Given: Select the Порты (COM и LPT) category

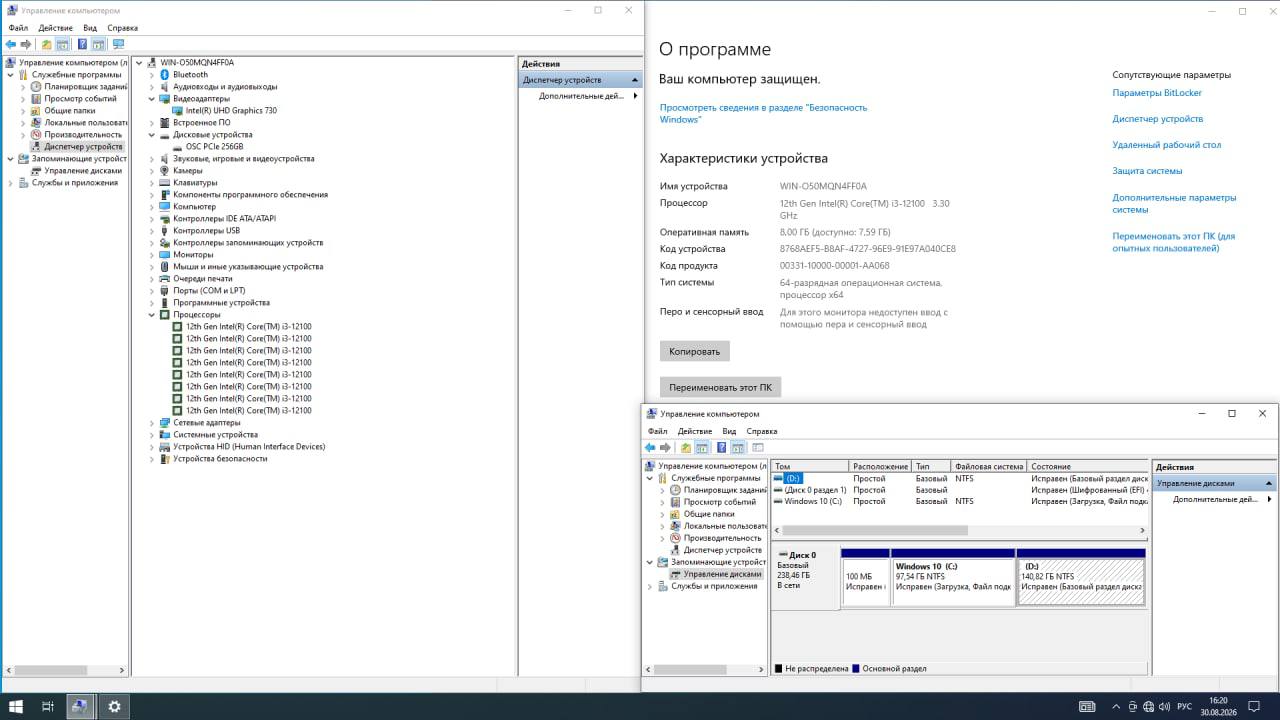Looking at the screenshot, I should 209,291.
